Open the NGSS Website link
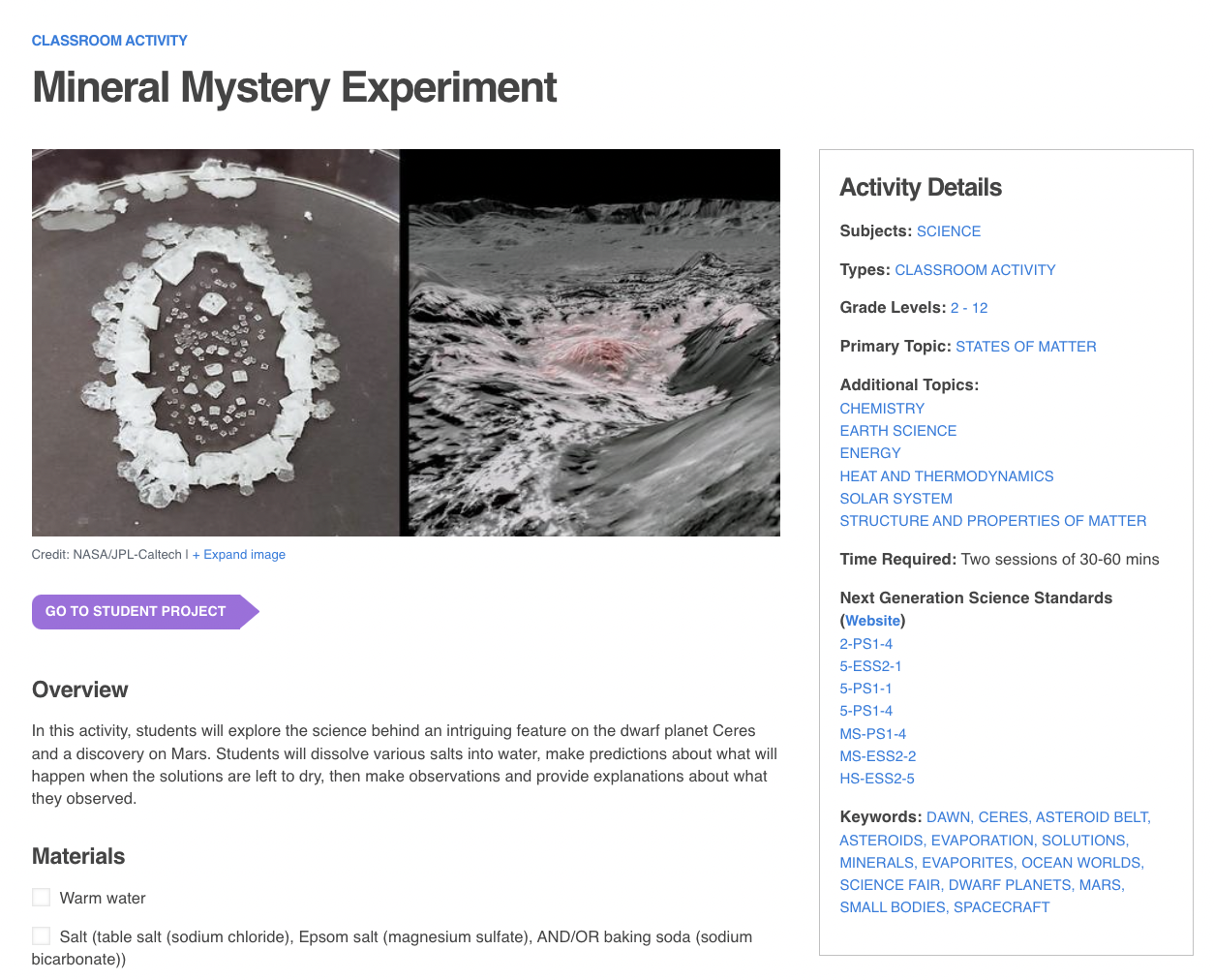The image size is (1214, 980). 871,620
